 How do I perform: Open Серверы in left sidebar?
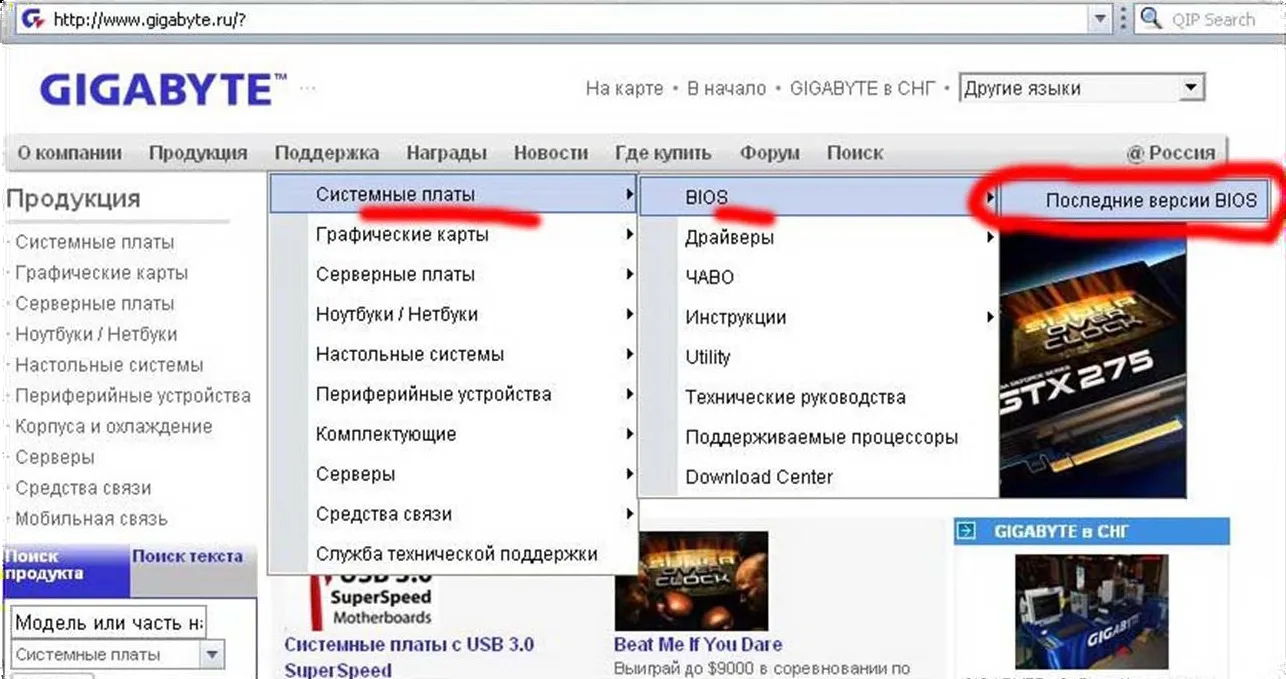click(x=55, y=457)
